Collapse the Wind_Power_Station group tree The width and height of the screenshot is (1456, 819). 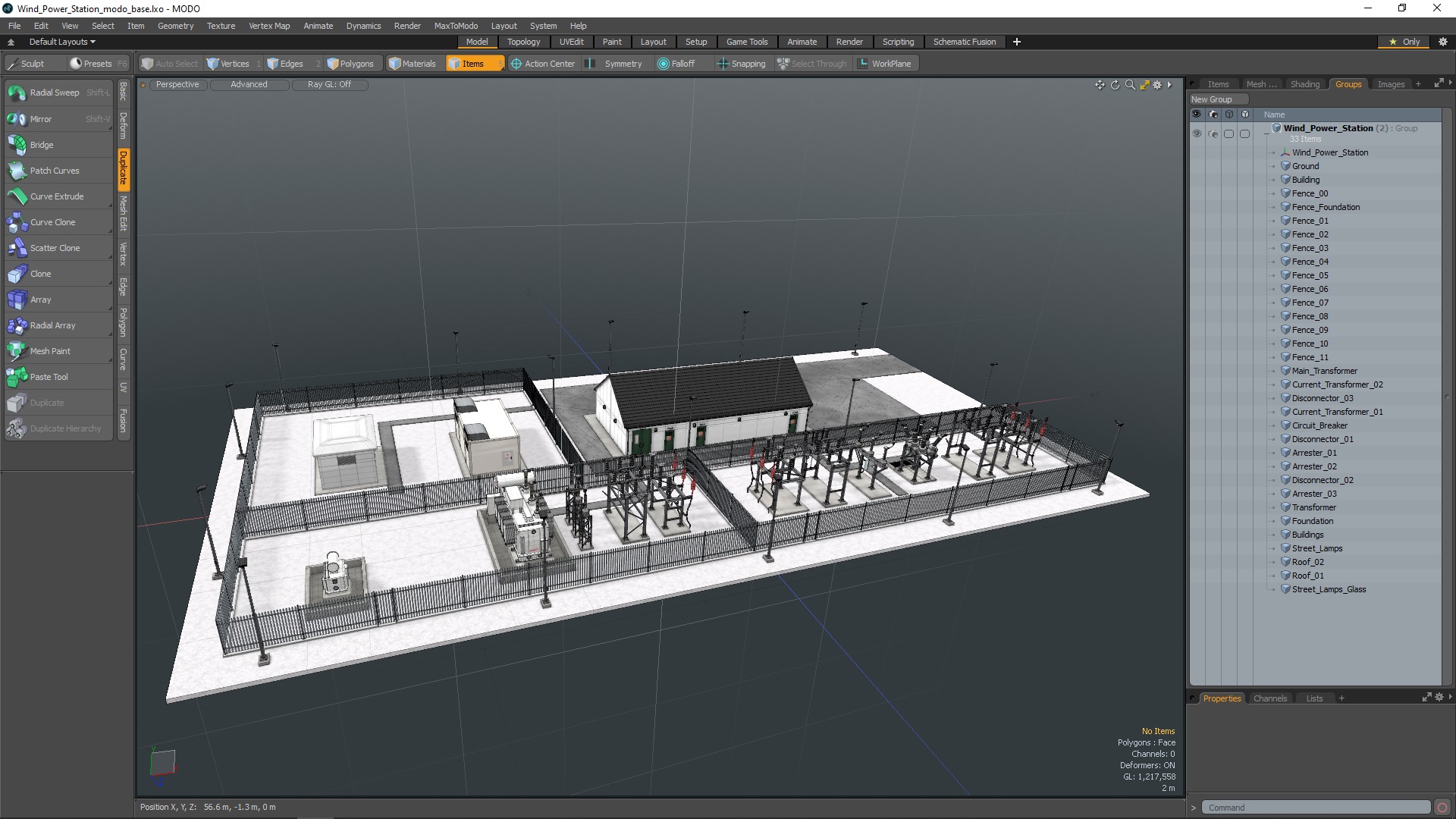click(x=1266, y=134)
